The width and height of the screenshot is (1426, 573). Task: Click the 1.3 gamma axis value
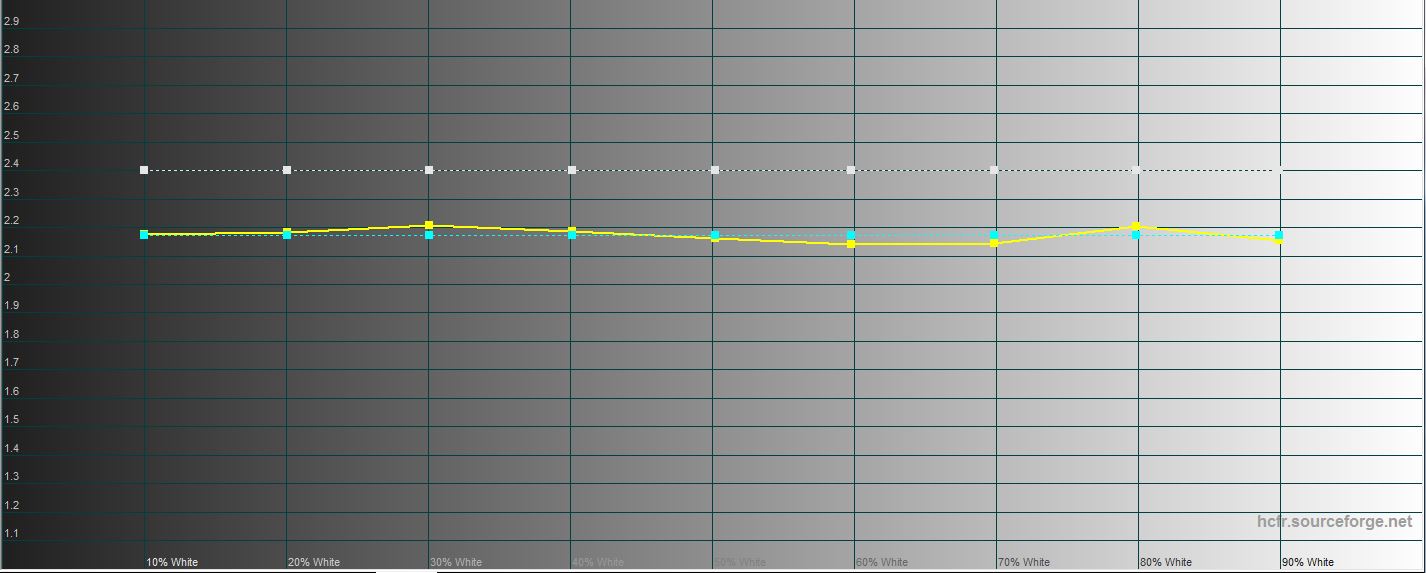click(11, 476)
